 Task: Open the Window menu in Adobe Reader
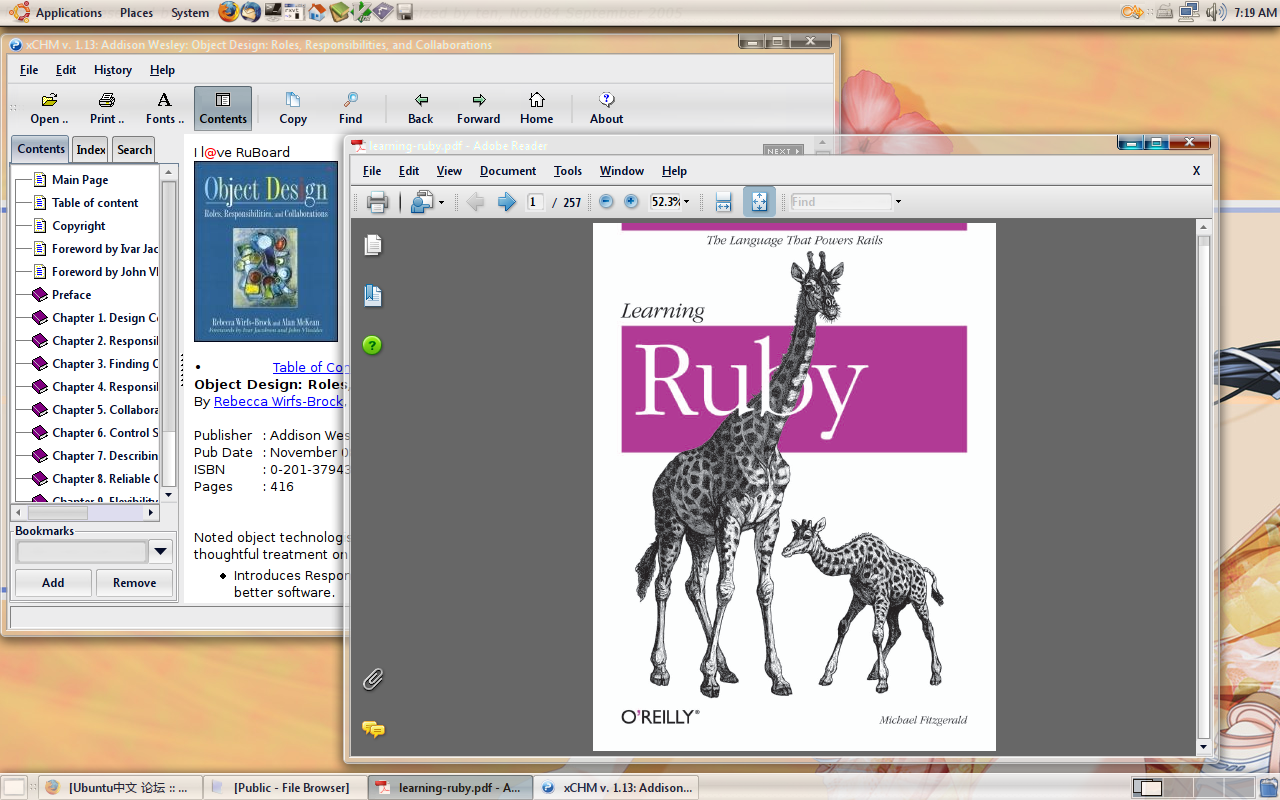(622, 171)
